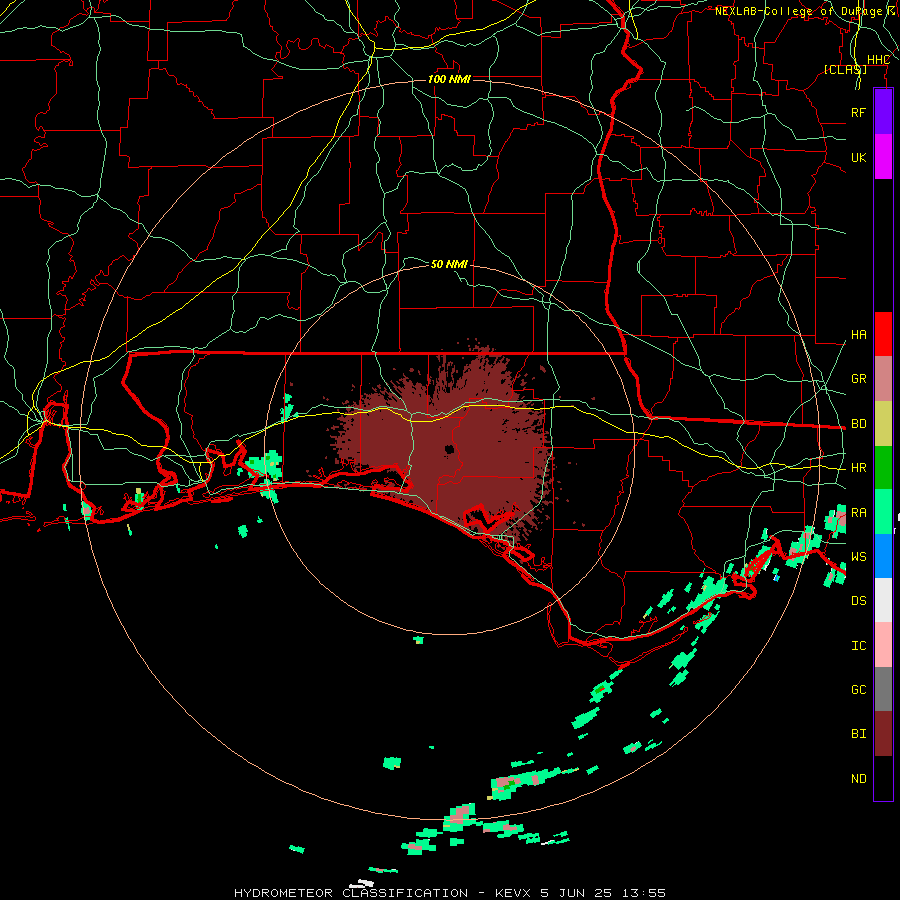Click the light pink IC legend swatch
This screenshot has height=900, width=900.
click(x=883, y=645)
